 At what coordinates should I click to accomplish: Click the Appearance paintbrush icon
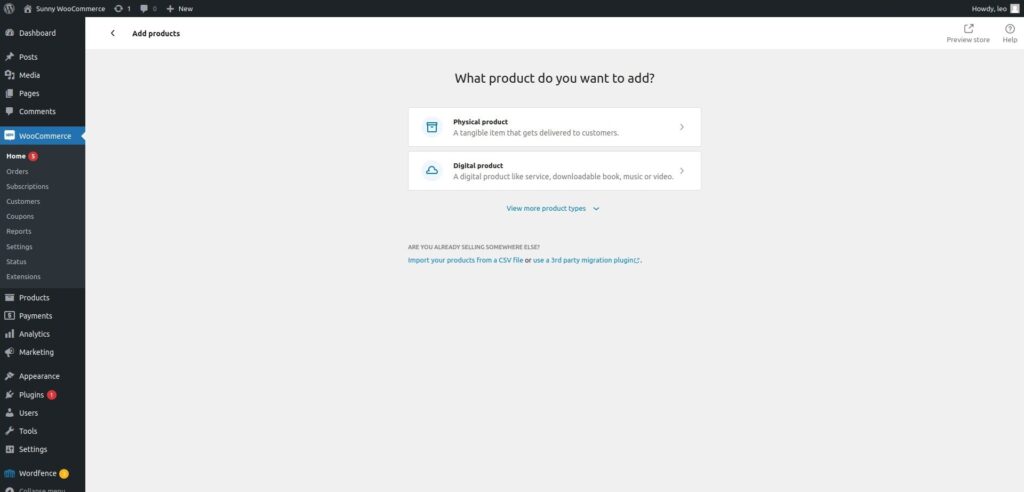[x=9, y=376]
